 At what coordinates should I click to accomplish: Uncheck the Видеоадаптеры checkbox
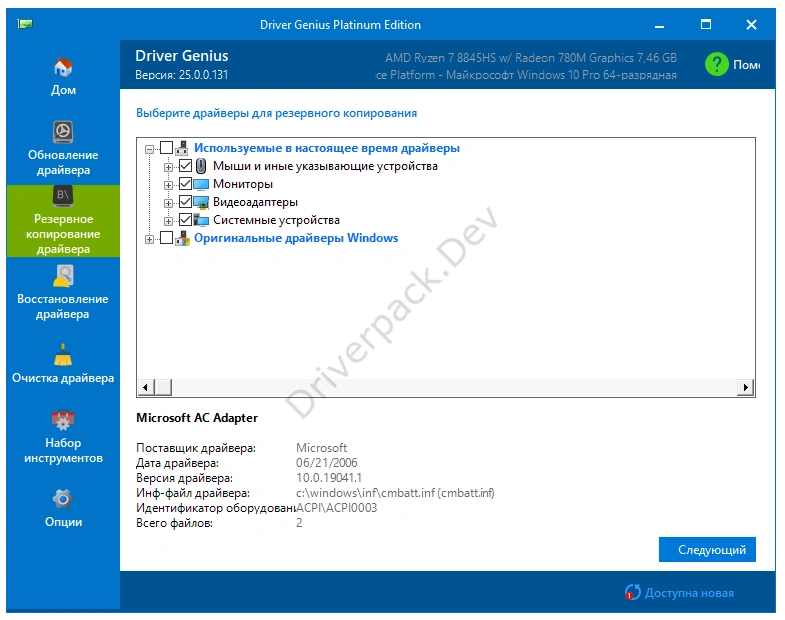[x=185, y=201]
